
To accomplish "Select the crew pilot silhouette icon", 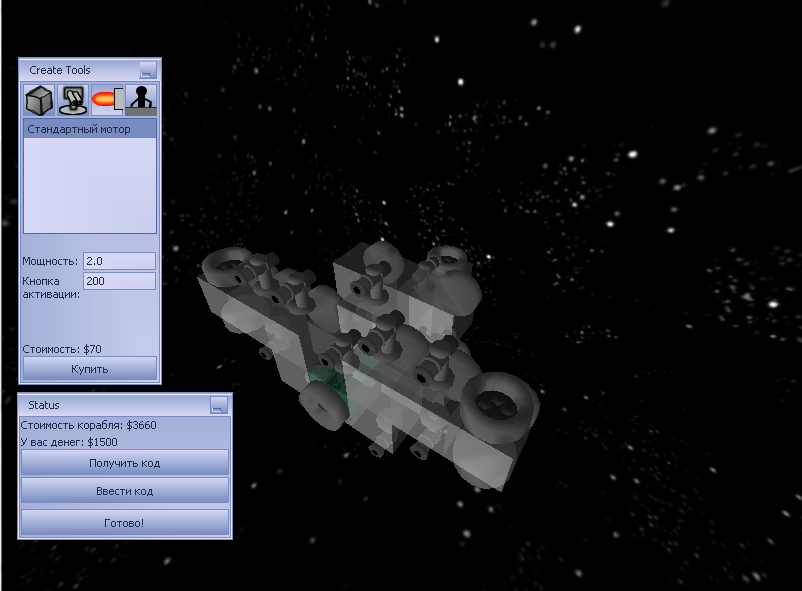I will point(141,101).
